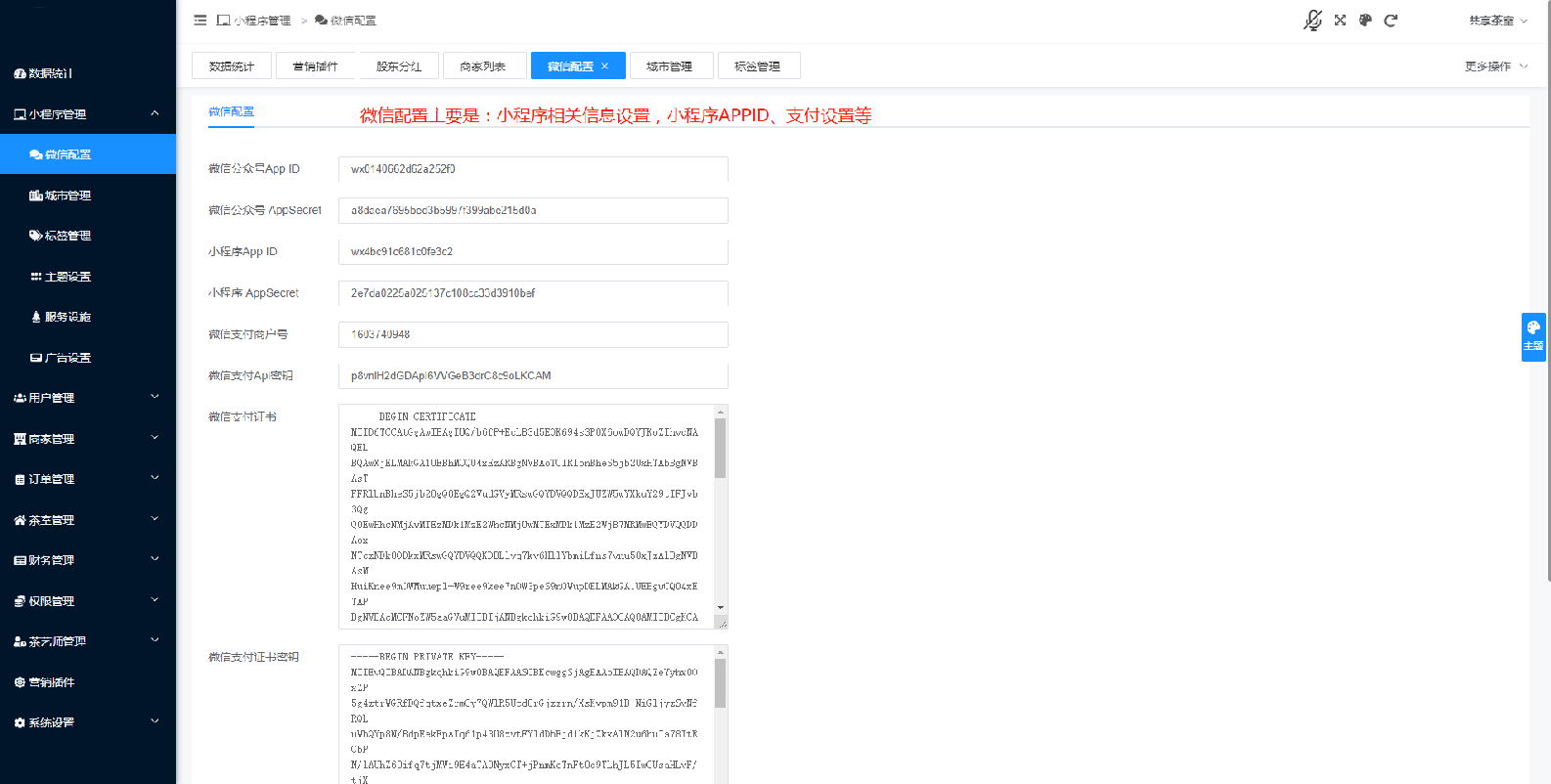1551x784 pixels.
Task: Focus the 小程序App ID input field
Action: pos(533,251)
